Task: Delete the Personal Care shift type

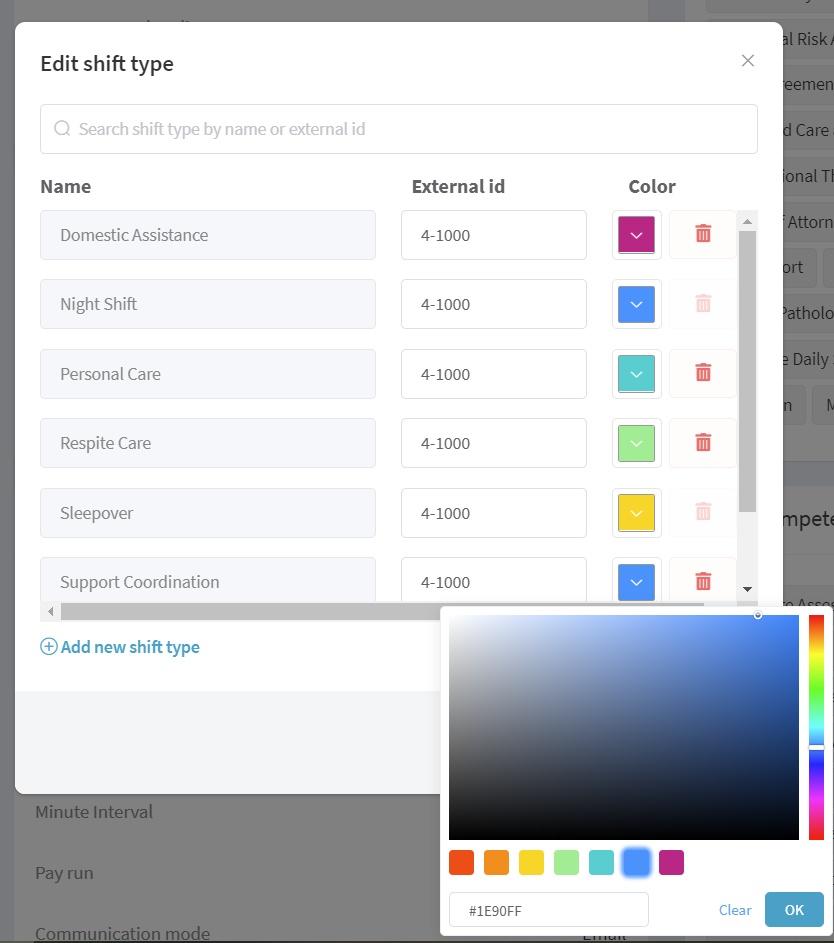Action: 702,373
